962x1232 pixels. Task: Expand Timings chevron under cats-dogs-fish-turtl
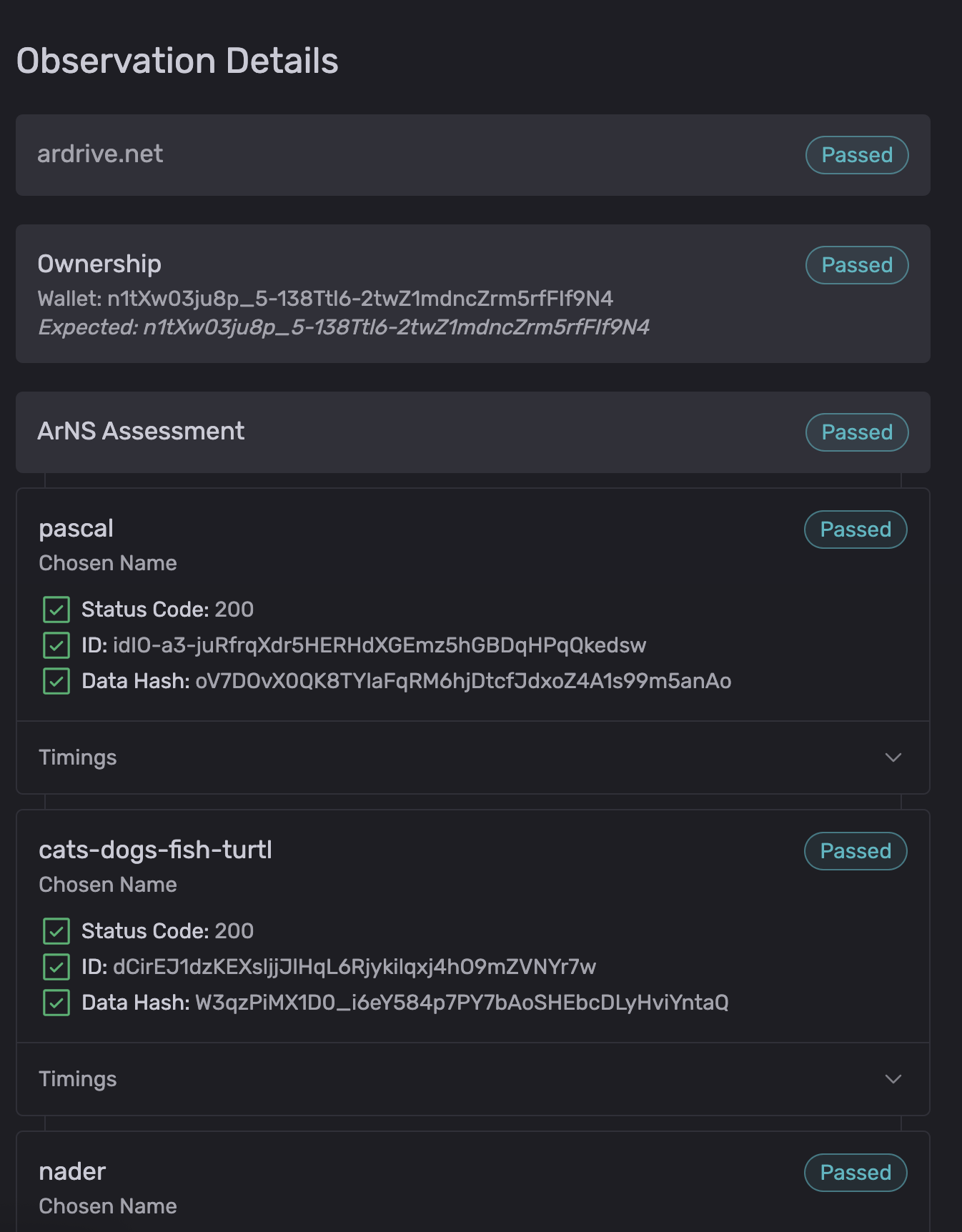coord(893,1079)
